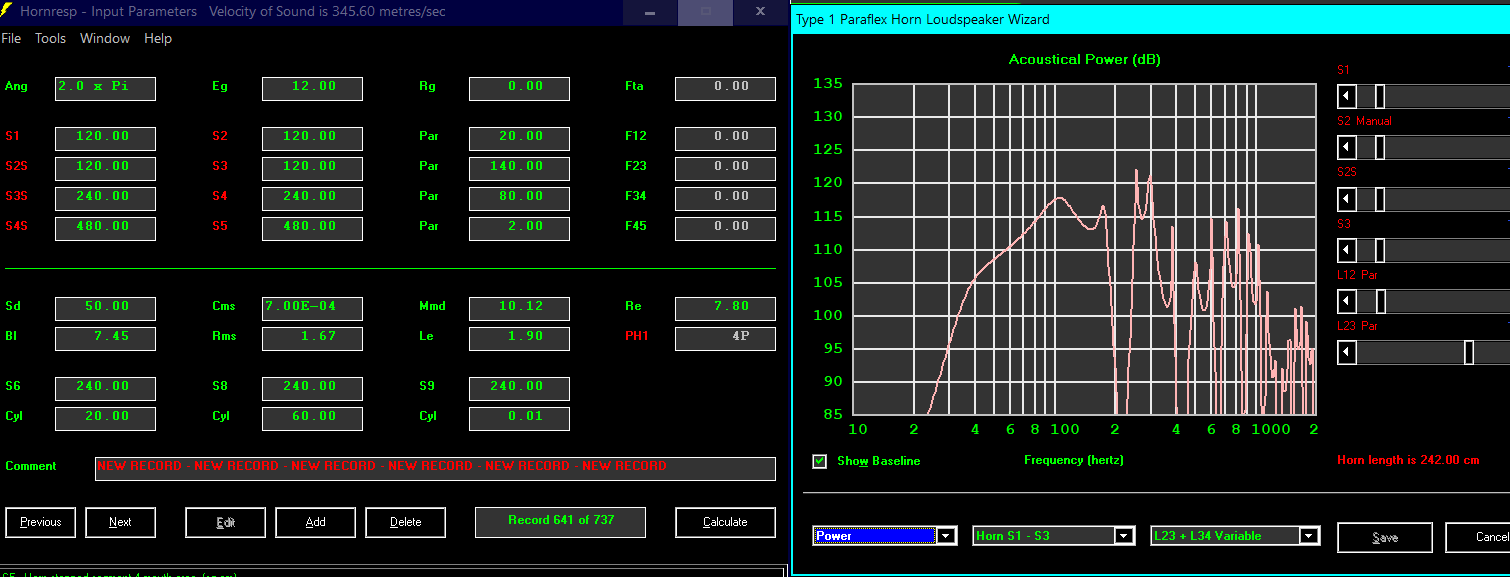
Task: Click the S1 slider thumb
Action: coord(1380,96)
